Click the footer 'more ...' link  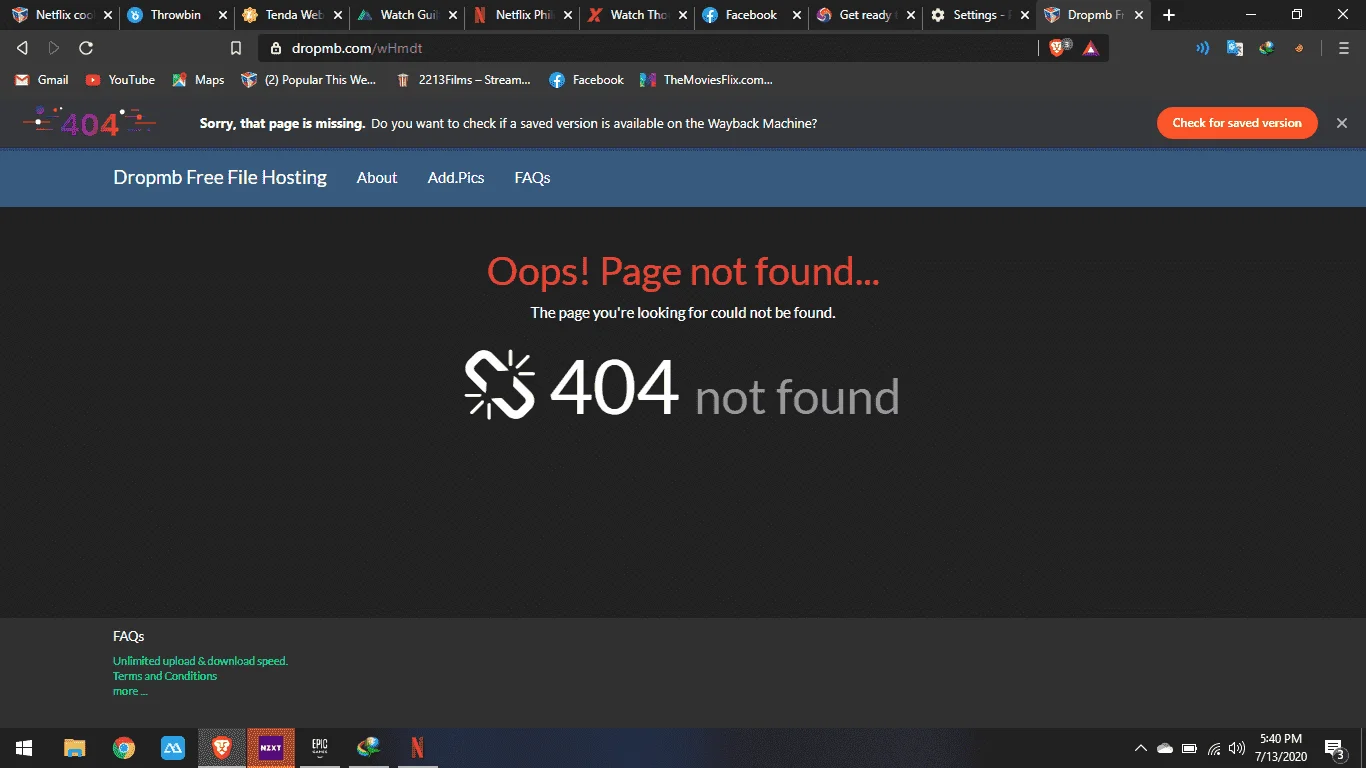click(130, 691)
